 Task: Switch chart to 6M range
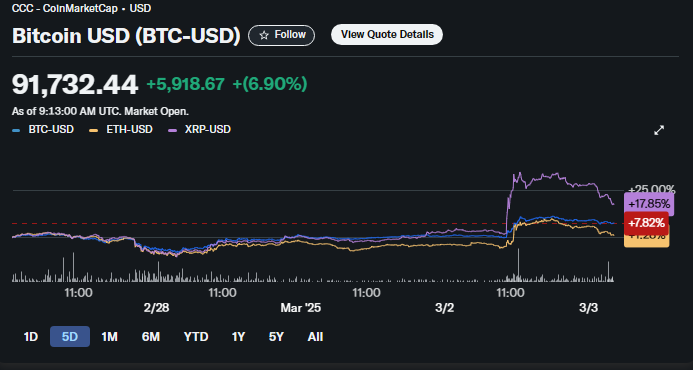point(151,337)
